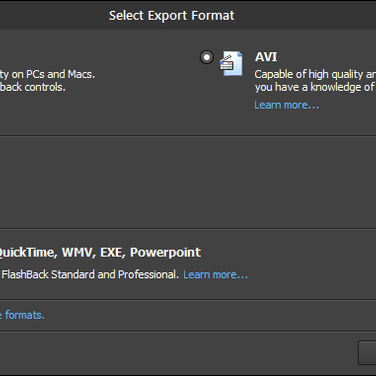Click the "on PCs and Macs." text
Image resolution: width=376 pixels, height=376 pixels.
53,74
